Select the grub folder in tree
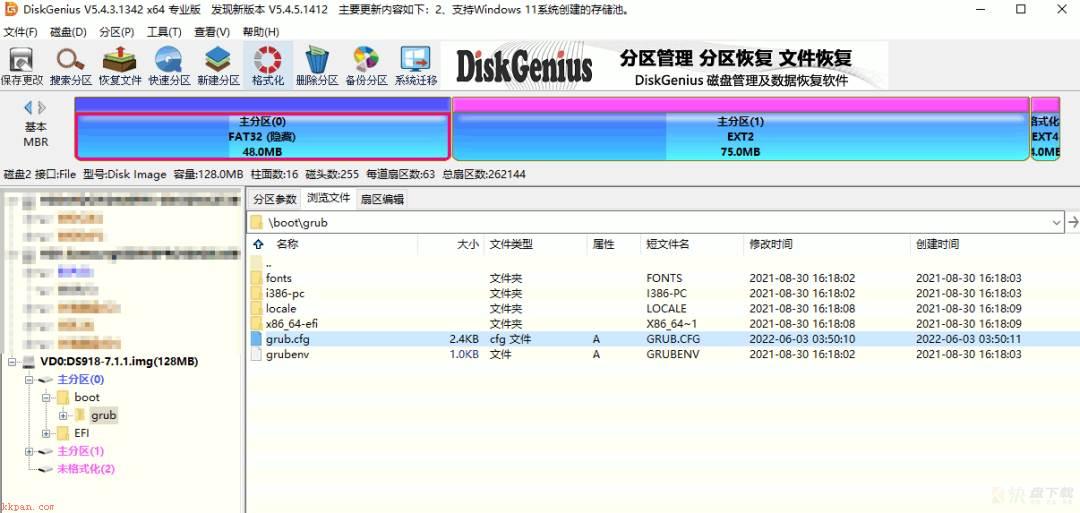Viewport: 1080px width, 513px height. pyautogui.click(x=103, y=415)
